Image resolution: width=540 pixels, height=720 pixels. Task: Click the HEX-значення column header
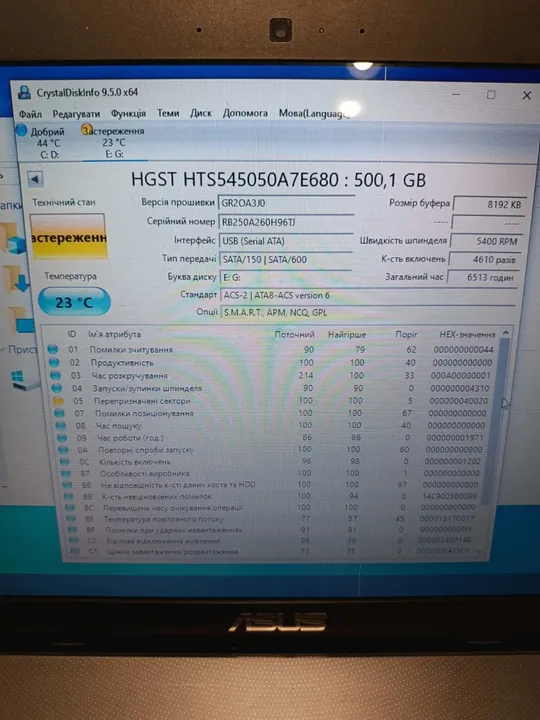point(467,335)
